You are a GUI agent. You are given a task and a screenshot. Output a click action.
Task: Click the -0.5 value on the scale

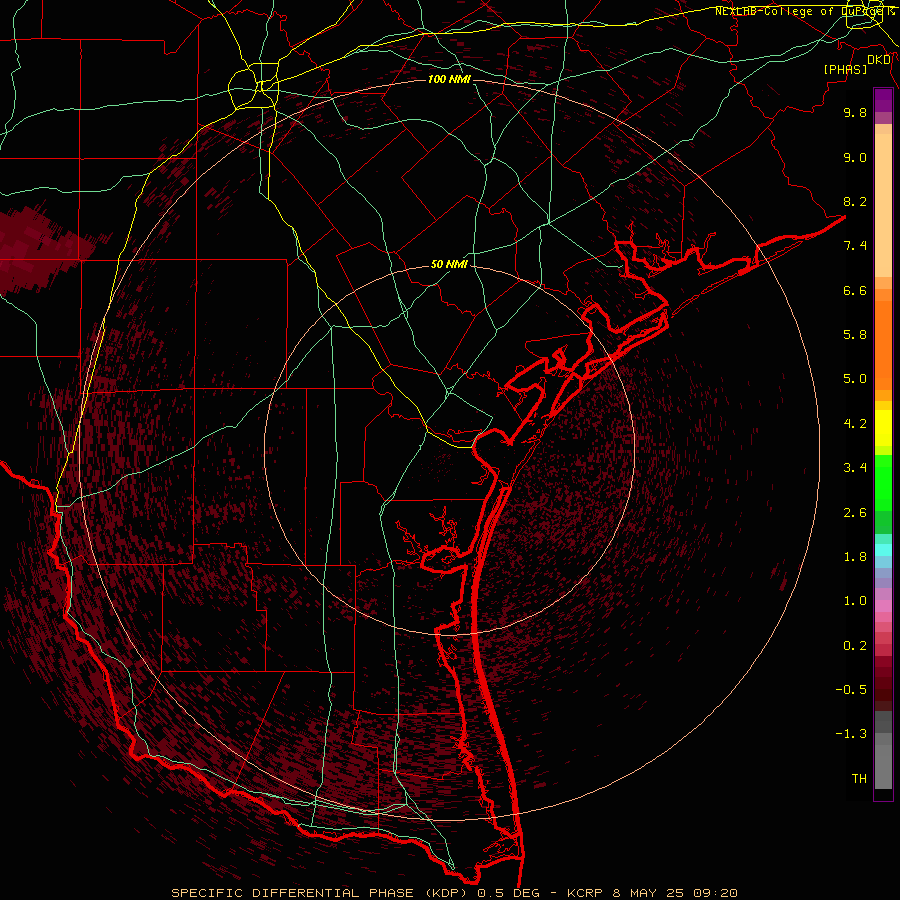click(851, 690)
